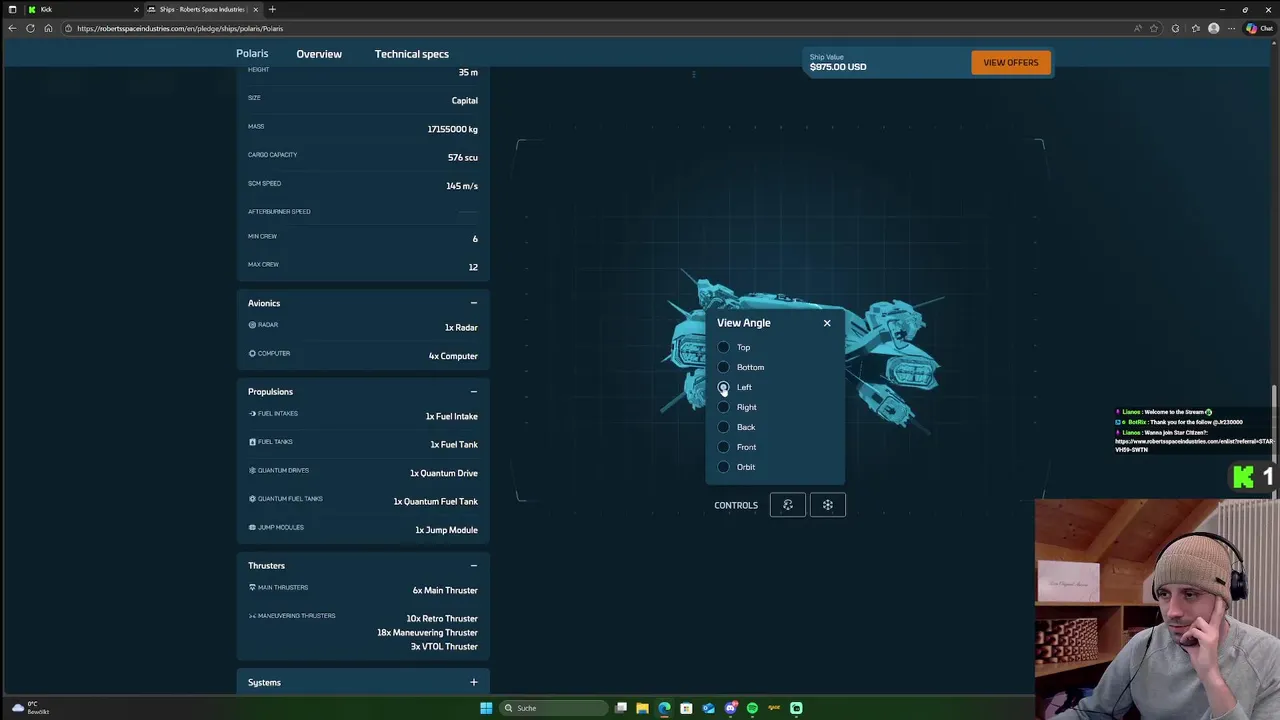The image size is (1280, 720).
Task: Collapse the Avionics section
Action: [x=474, y=303]
